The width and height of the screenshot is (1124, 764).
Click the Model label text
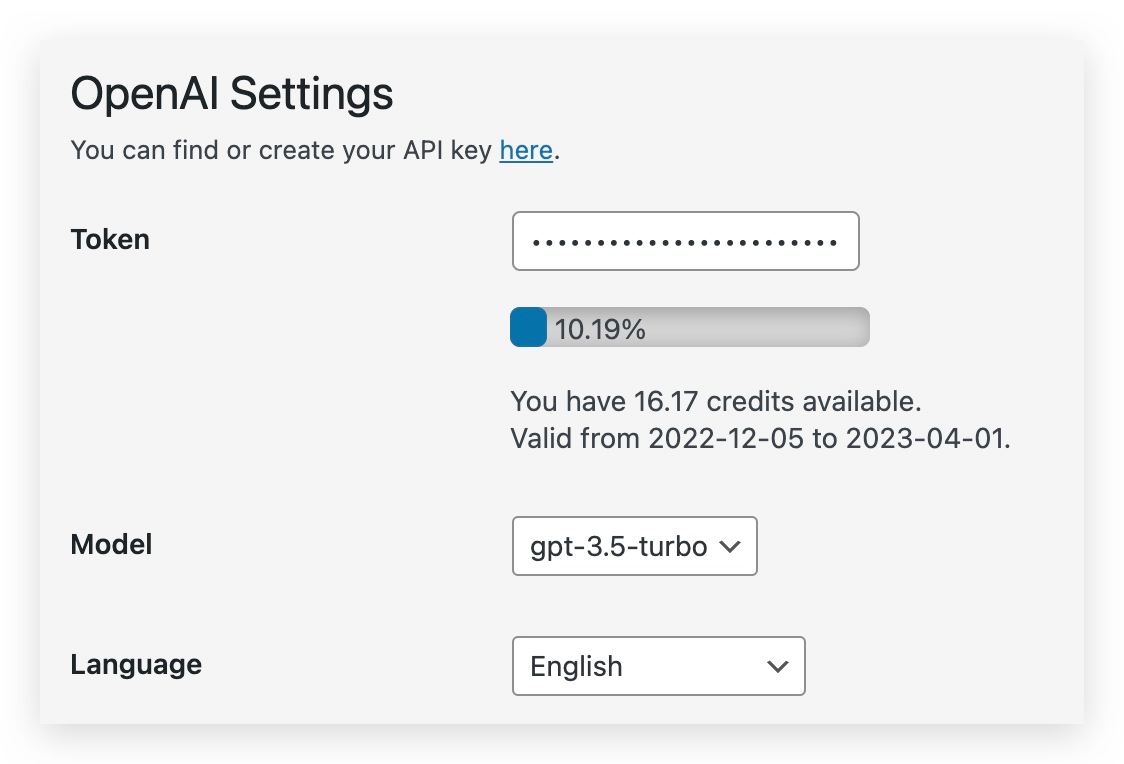[111, 544]
